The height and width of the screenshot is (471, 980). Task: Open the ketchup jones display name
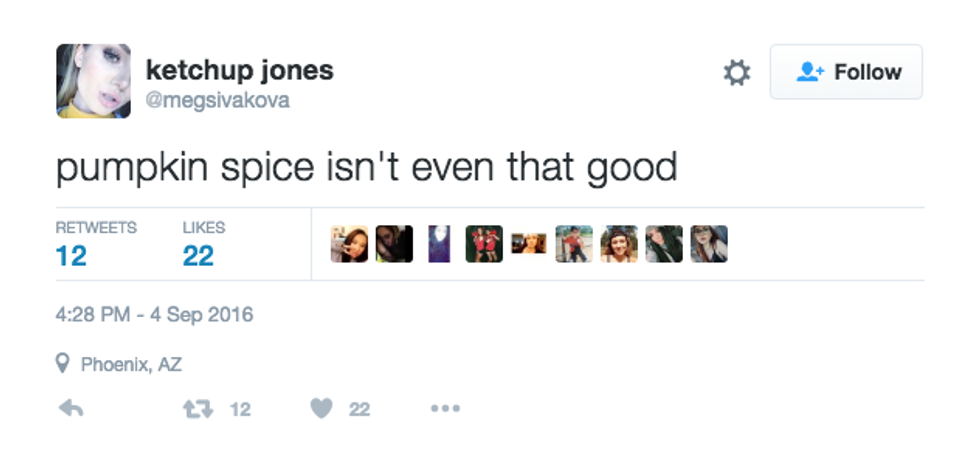240,70
